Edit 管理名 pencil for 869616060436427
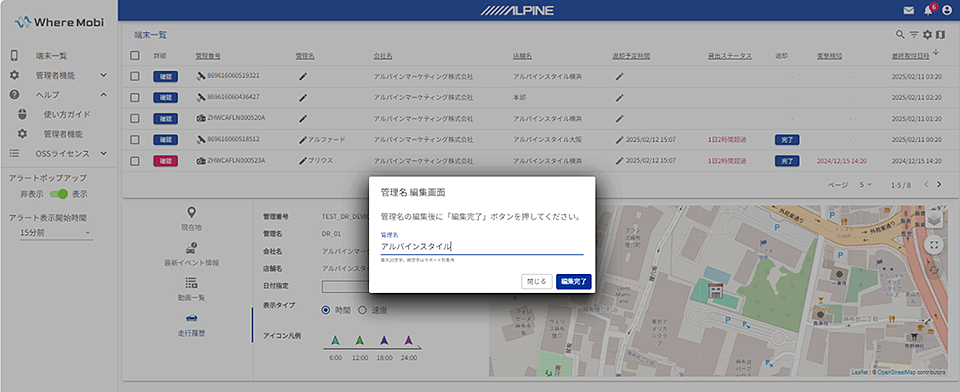The image size is (960, 392). click(302, 97)
